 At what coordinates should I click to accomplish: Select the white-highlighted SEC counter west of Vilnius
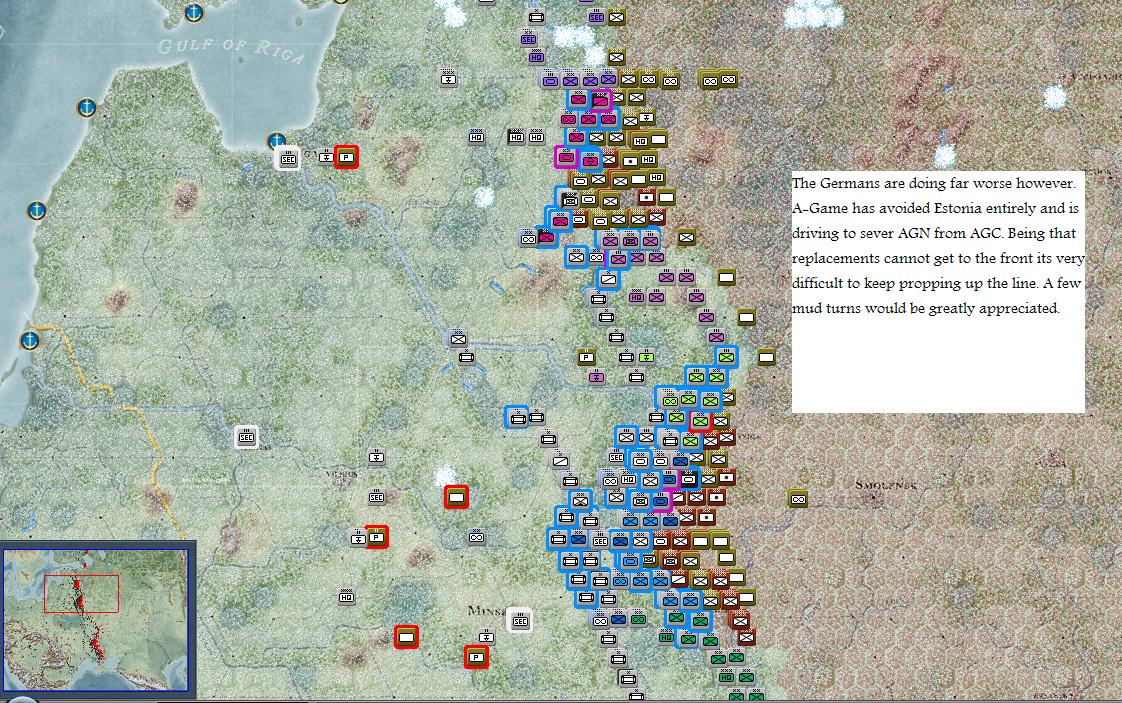point(246,437)
